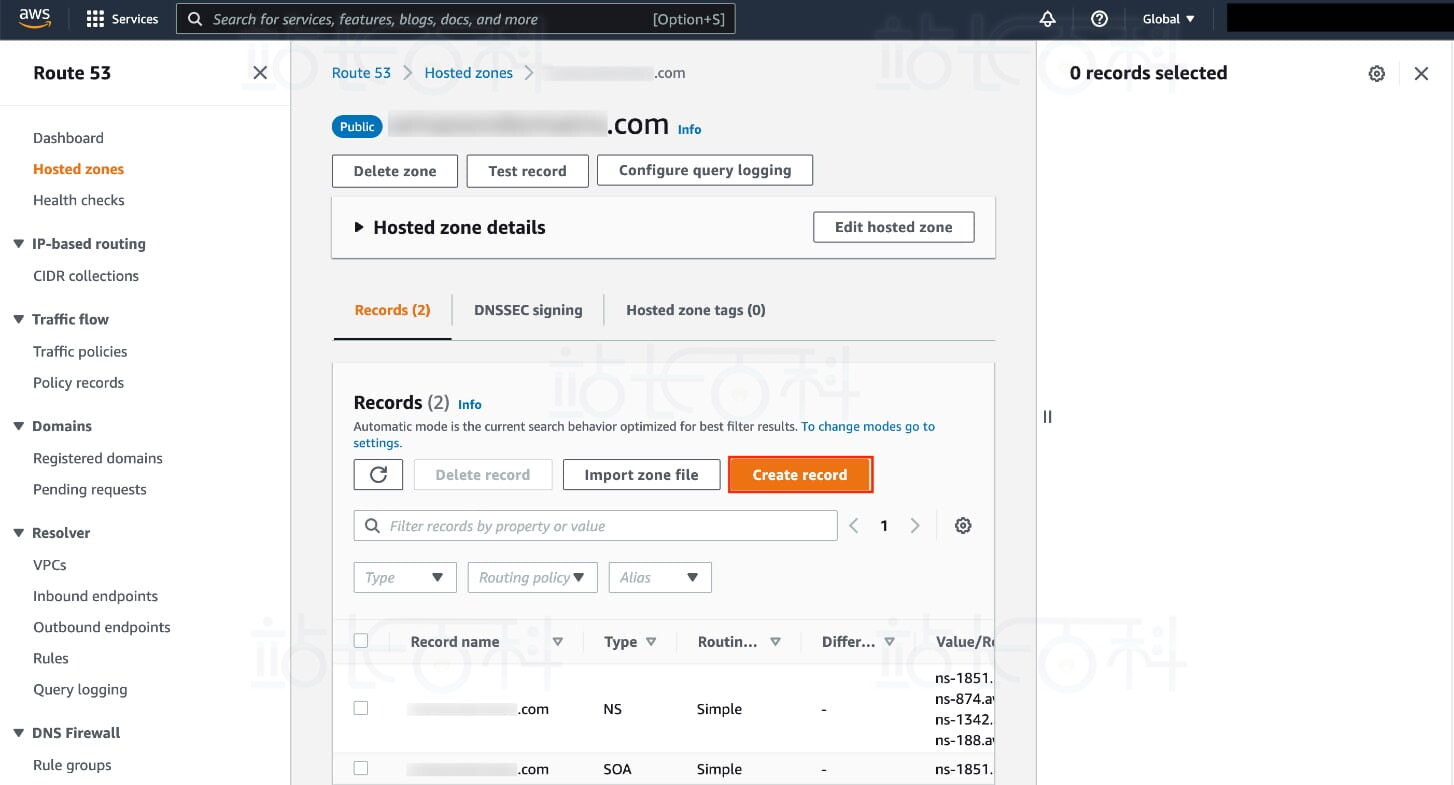Open Inbound endpoints in the sidebar
The width and height of the screenshot is (1454, 785).
coord(95,596)
